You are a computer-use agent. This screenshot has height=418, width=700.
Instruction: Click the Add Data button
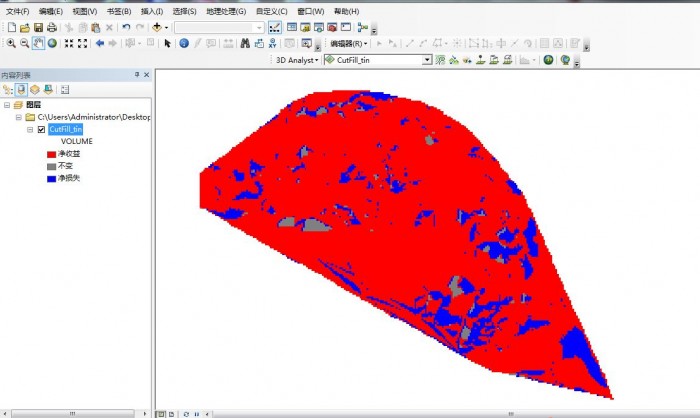(157, 27)
